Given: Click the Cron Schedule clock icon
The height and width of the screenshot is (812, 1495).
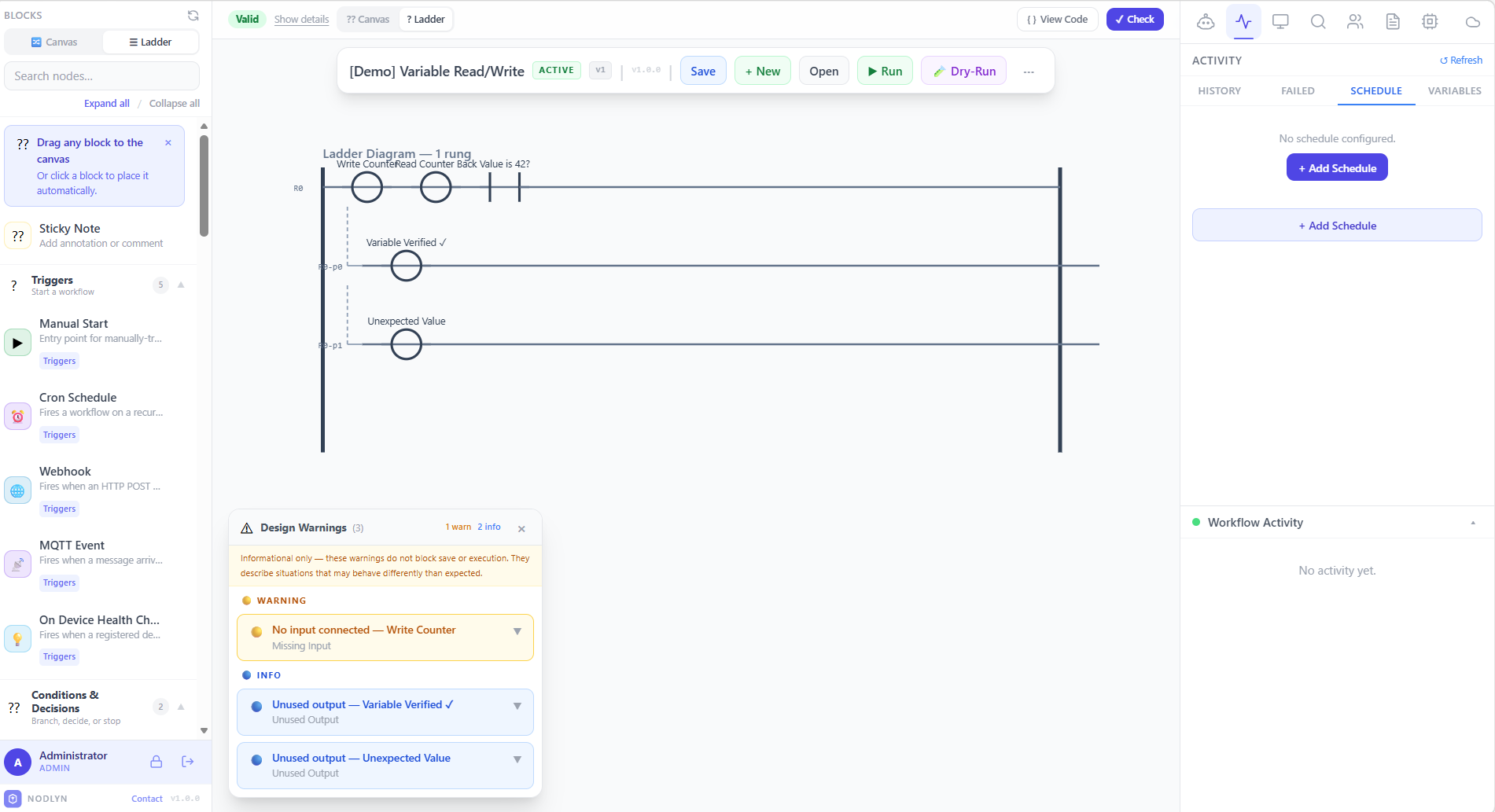Looking at the screenshot, I should [17, 417].
